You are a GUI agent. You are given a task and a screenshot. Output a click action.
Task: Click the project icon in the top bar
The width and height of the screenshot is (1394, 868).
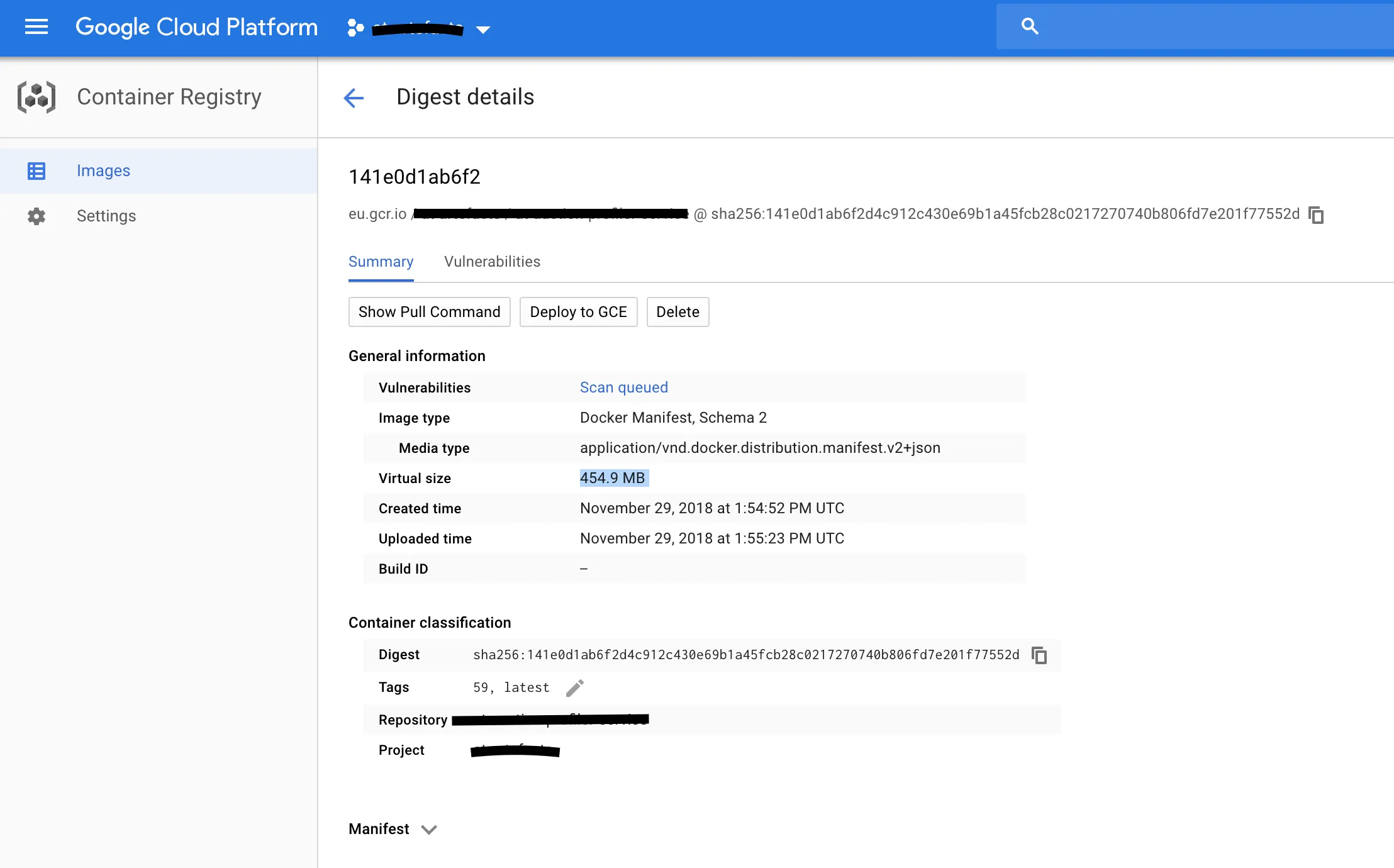tap(355, 28)
